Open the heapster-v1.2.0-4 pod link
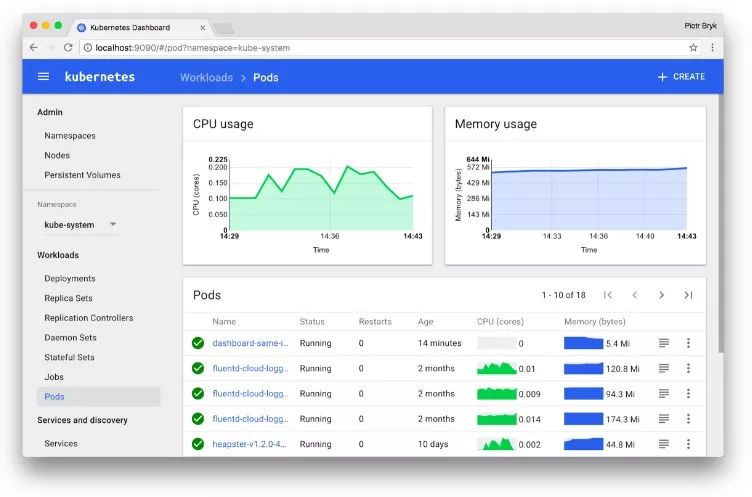 click(249, 444)
